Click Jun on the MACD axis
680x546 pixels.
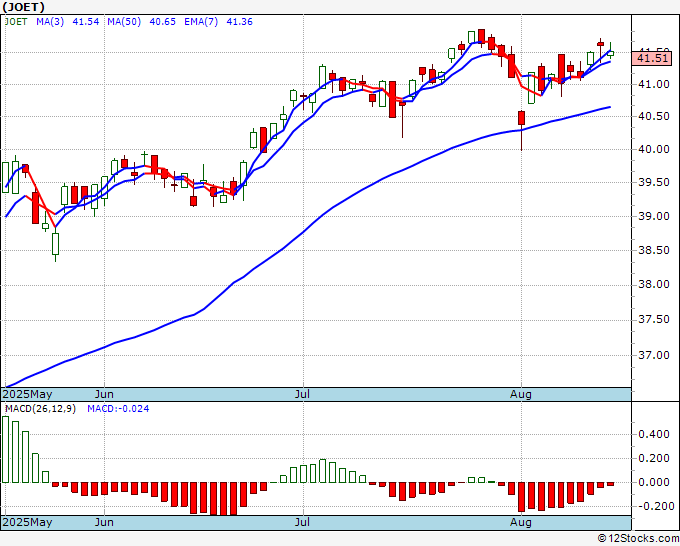click(104, 522)
